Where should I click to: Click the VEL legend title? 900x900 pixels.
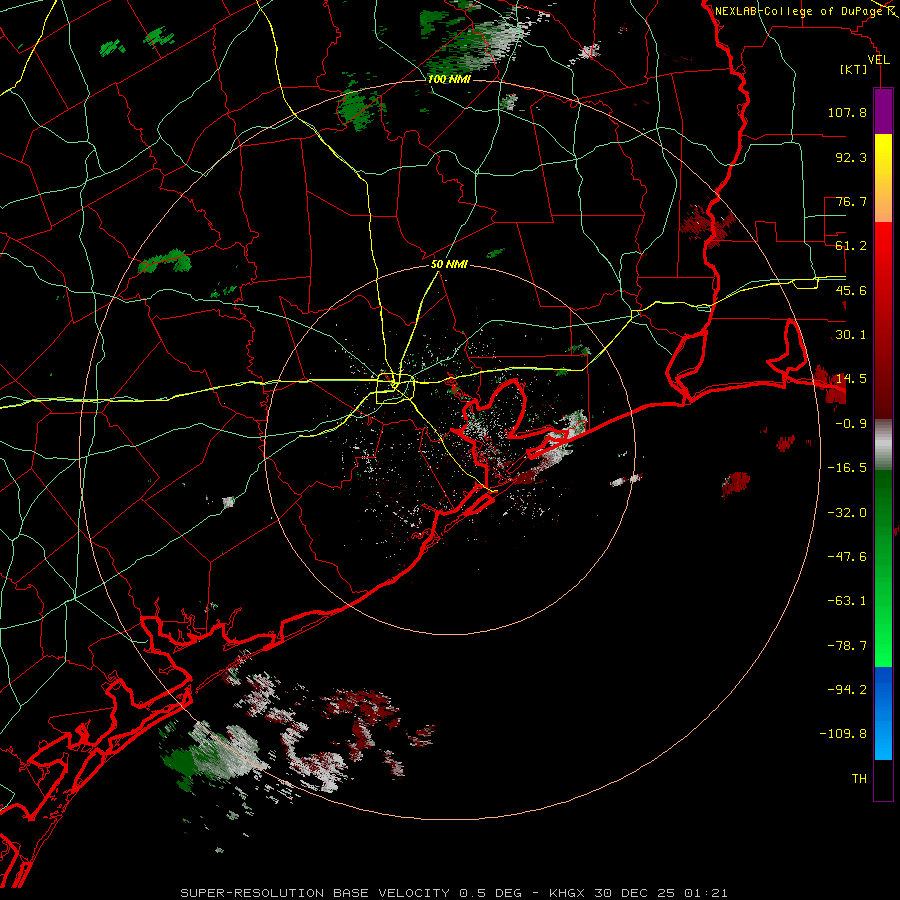coord(878,60)
